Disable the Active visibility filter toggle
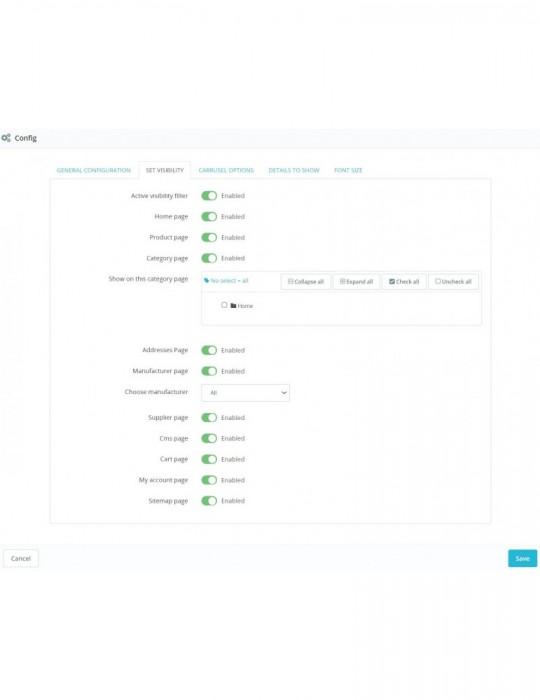The height and width of the screenshot is (700, 540). point(209,196)
